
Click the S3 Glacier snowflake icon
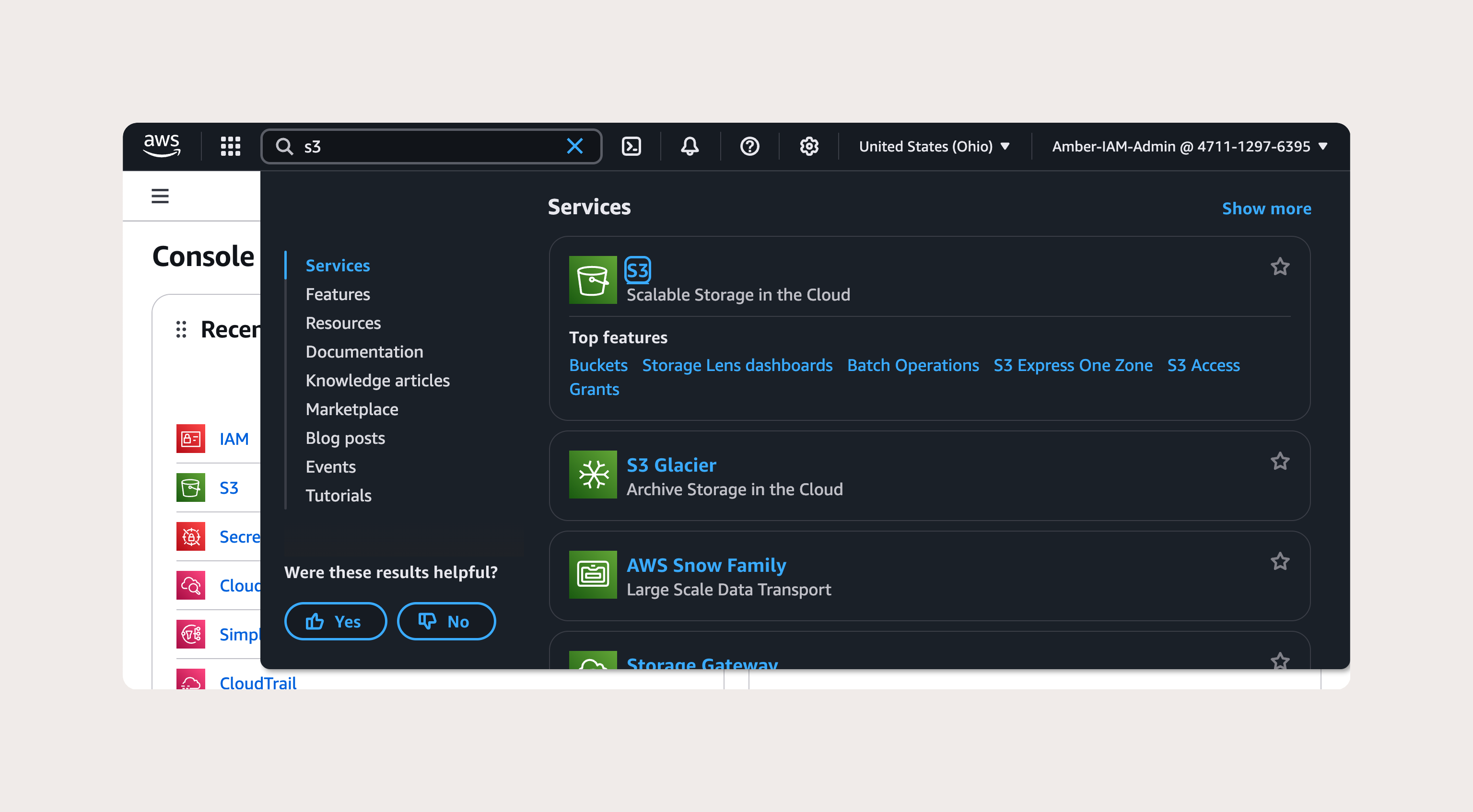[x=593, y=475]
